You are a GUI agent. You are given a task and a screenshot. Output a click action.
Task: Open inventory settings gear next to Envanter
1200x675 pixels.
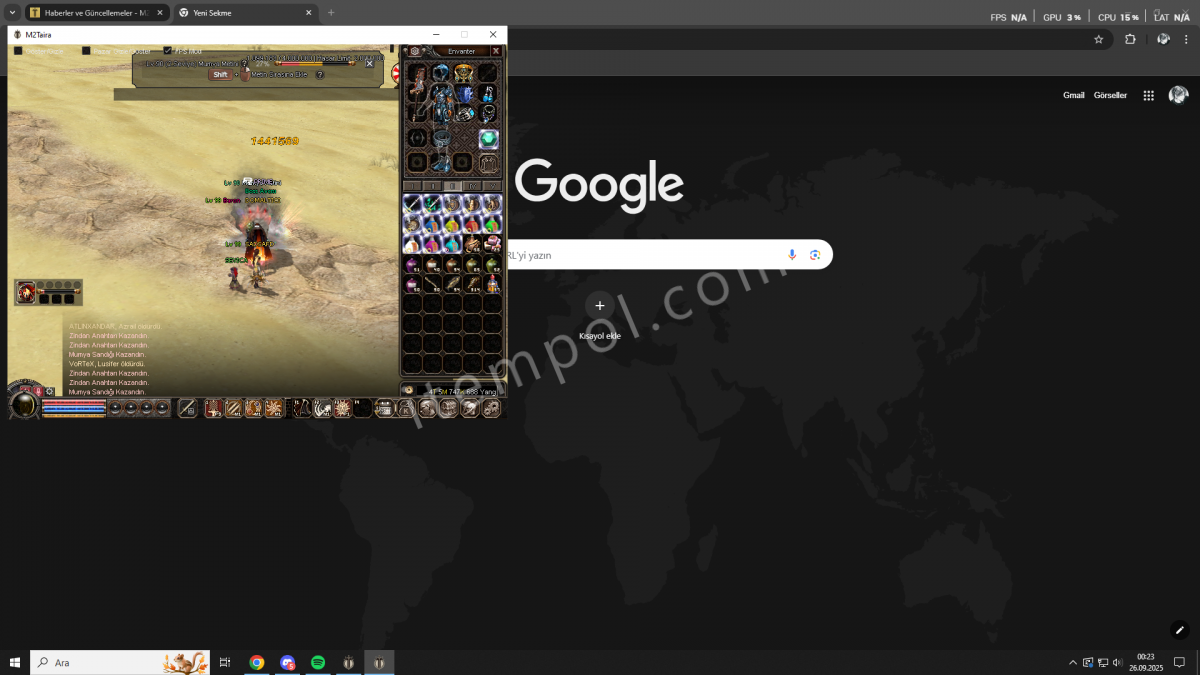(415, 51)
